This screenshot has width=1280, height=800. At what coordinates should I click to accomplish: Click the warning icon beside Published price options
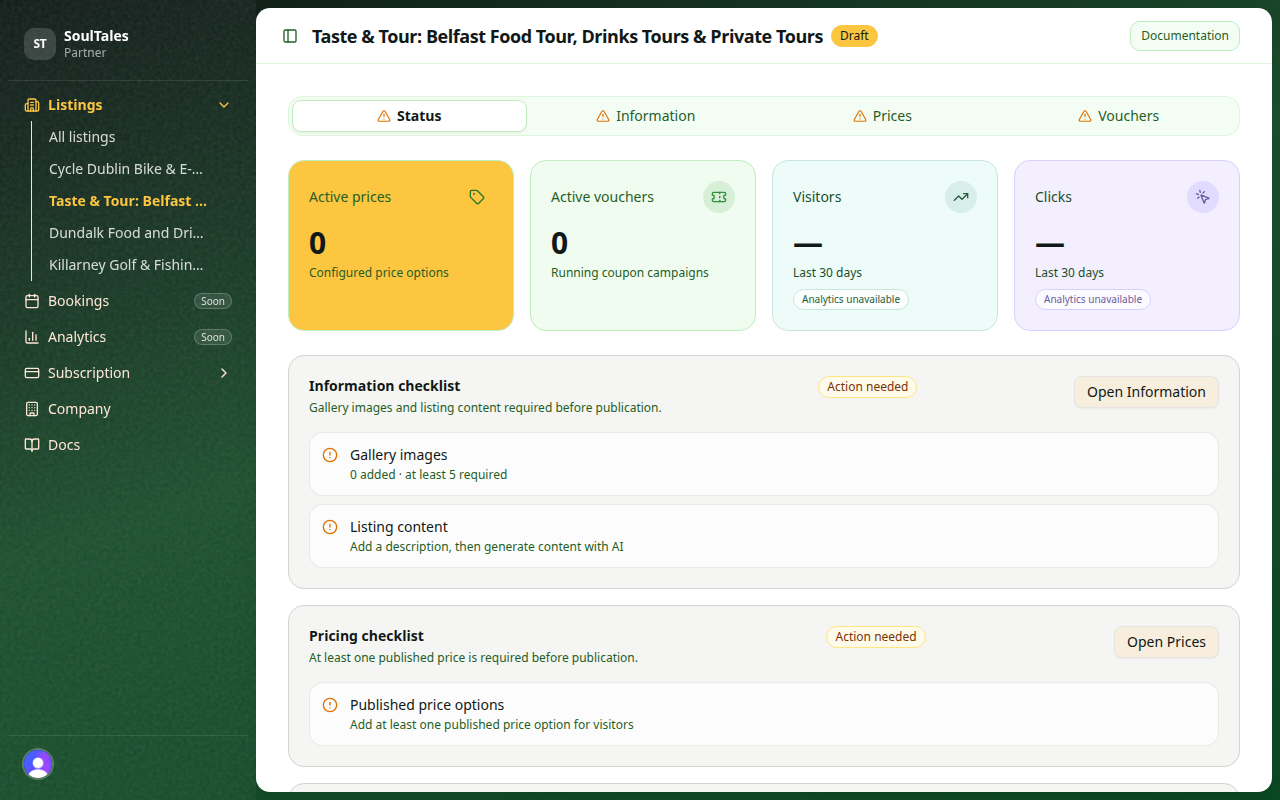coord(330,705)
